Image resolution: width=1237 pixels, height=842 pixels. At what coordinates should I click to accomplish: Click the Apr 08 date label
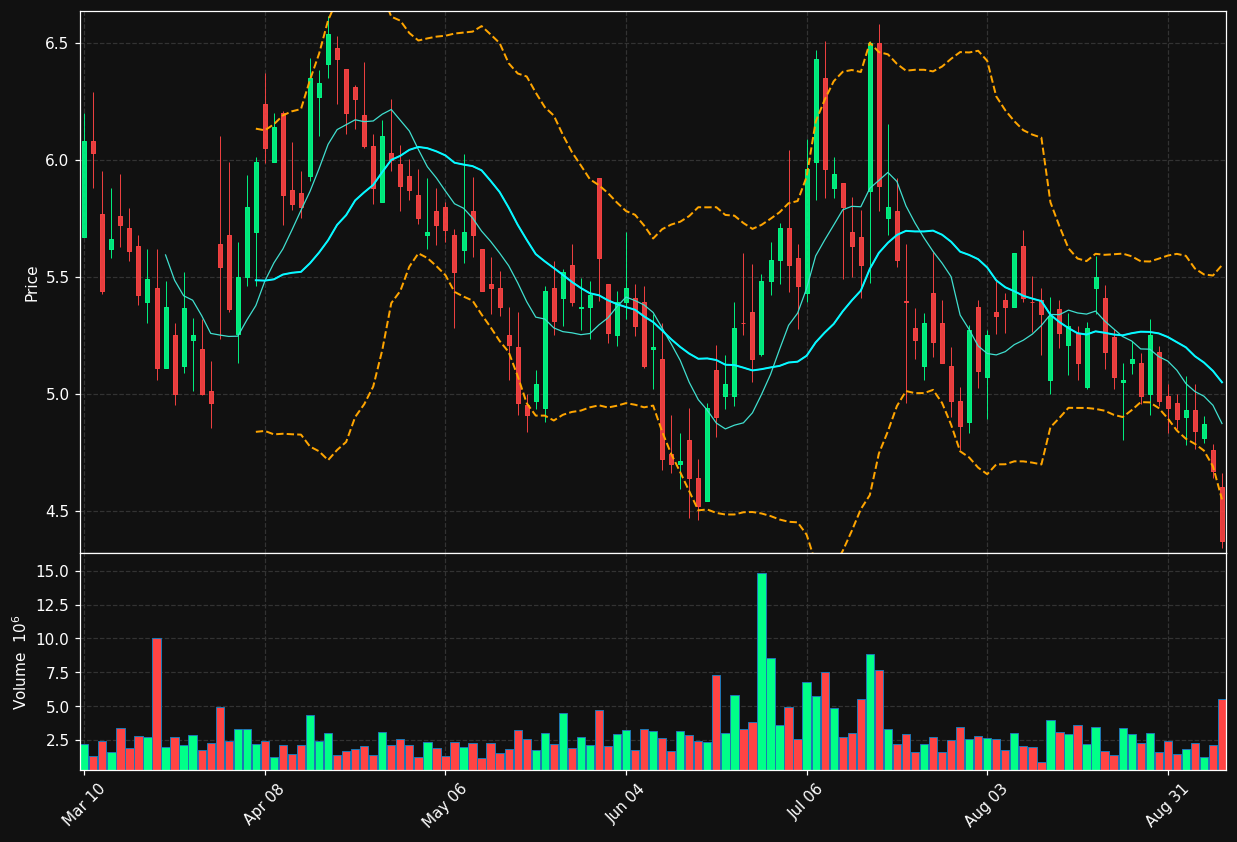265,805
